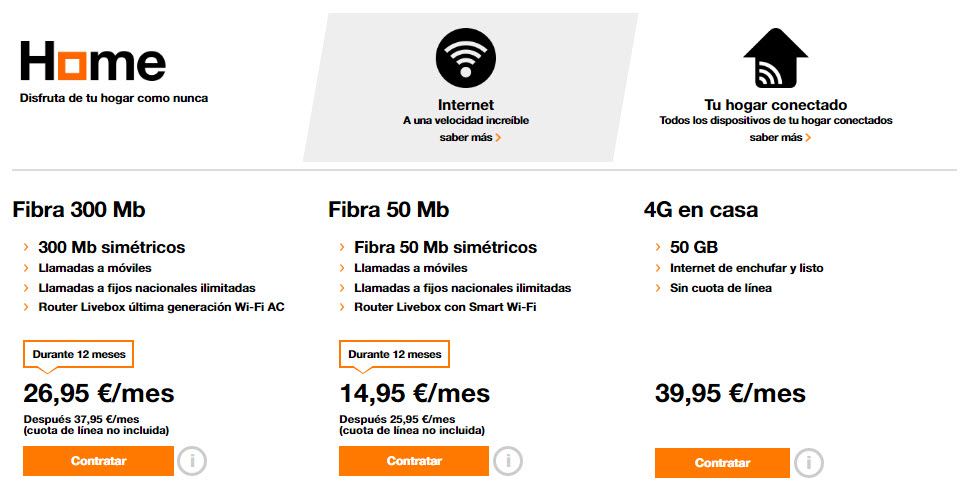Click the 39,95 €/mes price
This screenshot has height=500, width=964.
click(730, 393)
